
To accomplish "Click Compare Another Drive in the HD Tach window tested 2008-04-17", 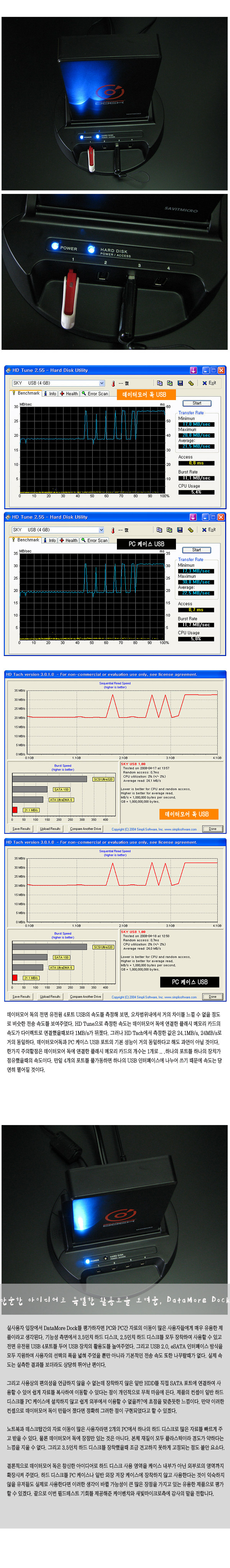I will click(x=85, y=828).
